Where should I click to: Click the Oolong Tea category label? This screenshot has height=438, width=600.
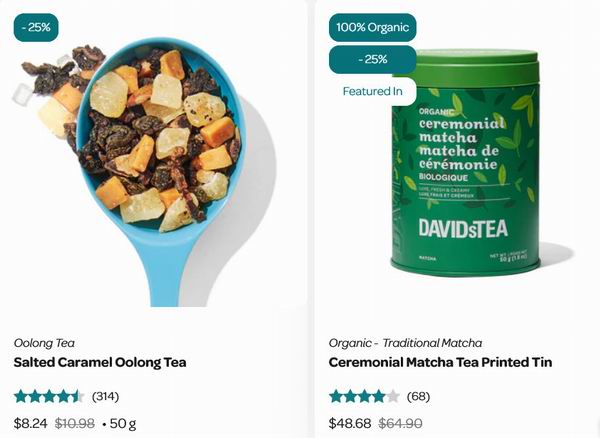pos(44,343)
